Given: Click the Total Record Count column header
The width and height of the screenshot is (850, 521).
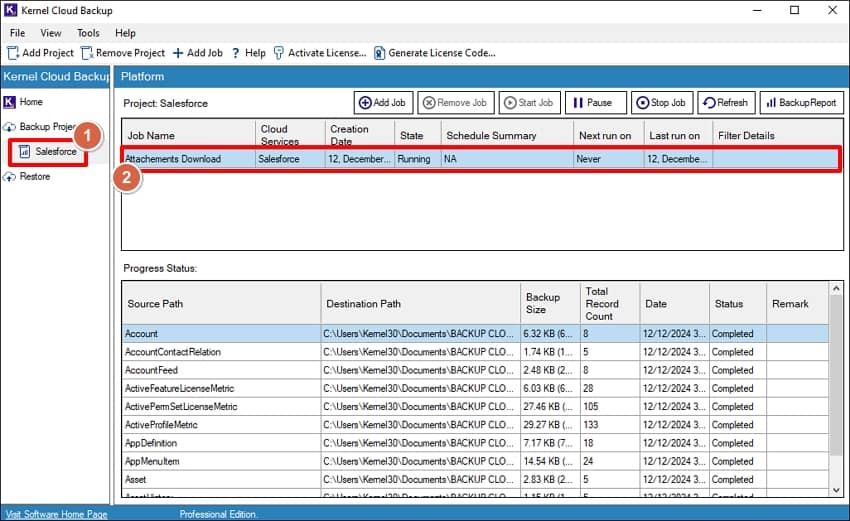Looking at the screenshot, I should click(x=610, y=304).
